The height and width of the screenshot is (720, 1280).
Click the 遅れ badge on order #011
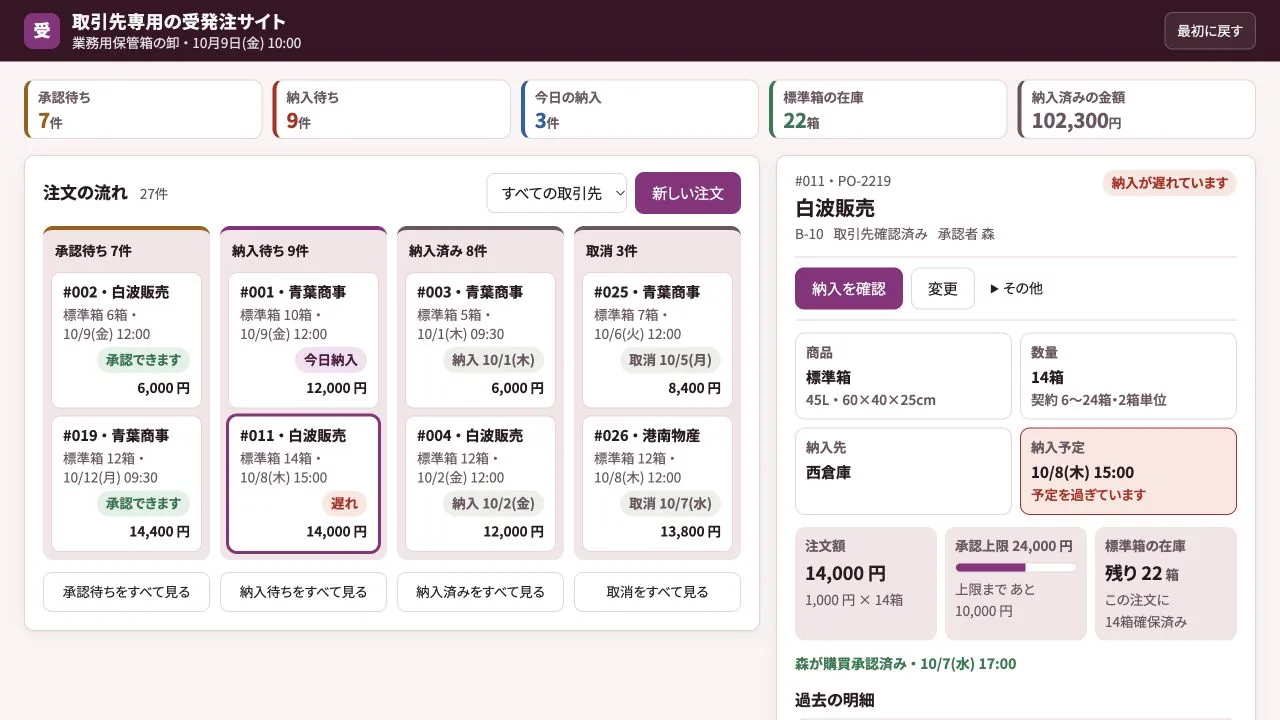(344, 504)
